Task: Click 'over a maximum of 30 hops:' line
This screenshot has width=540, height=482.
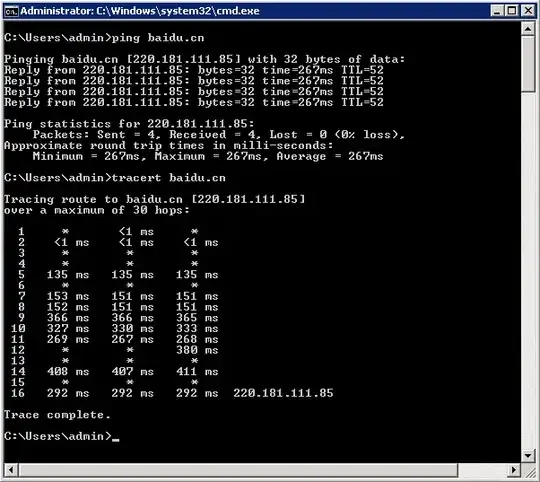Action: tap(97, 210)
